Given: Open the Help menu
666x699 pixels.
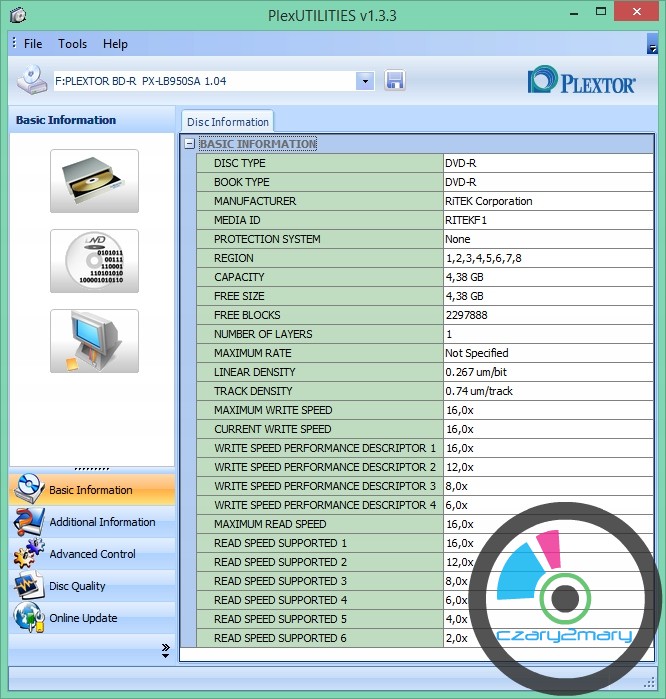Looking at the screenshot, I should click(x=115, y=44).
